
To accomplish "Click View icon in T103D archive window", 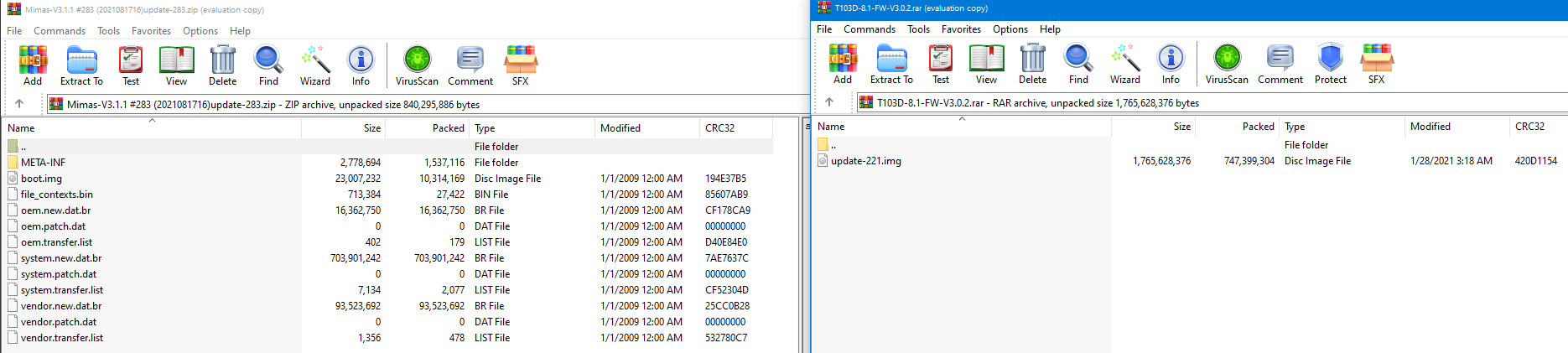I will tap(986, 64).
